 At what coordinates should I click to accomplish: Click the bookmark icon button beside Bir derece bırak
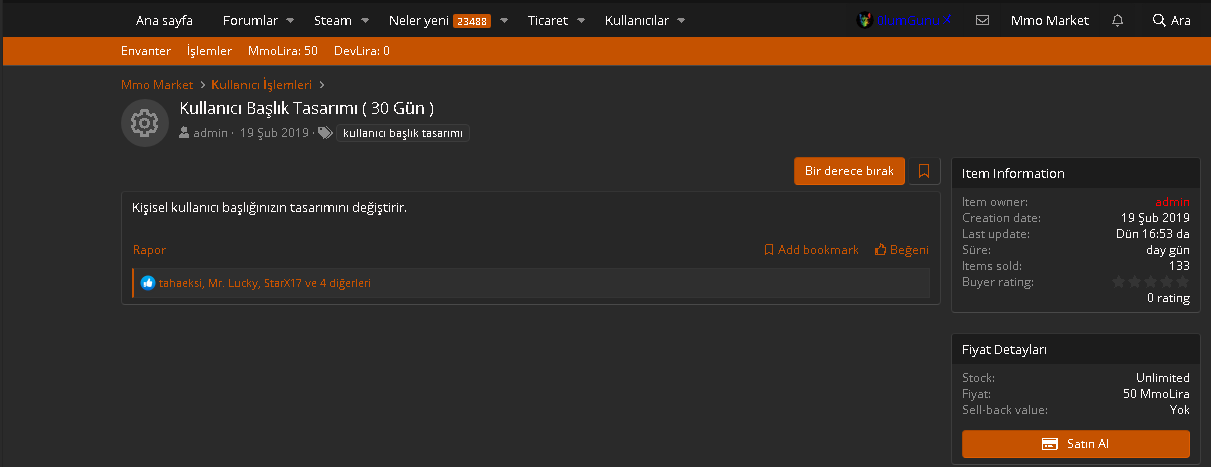924,171
